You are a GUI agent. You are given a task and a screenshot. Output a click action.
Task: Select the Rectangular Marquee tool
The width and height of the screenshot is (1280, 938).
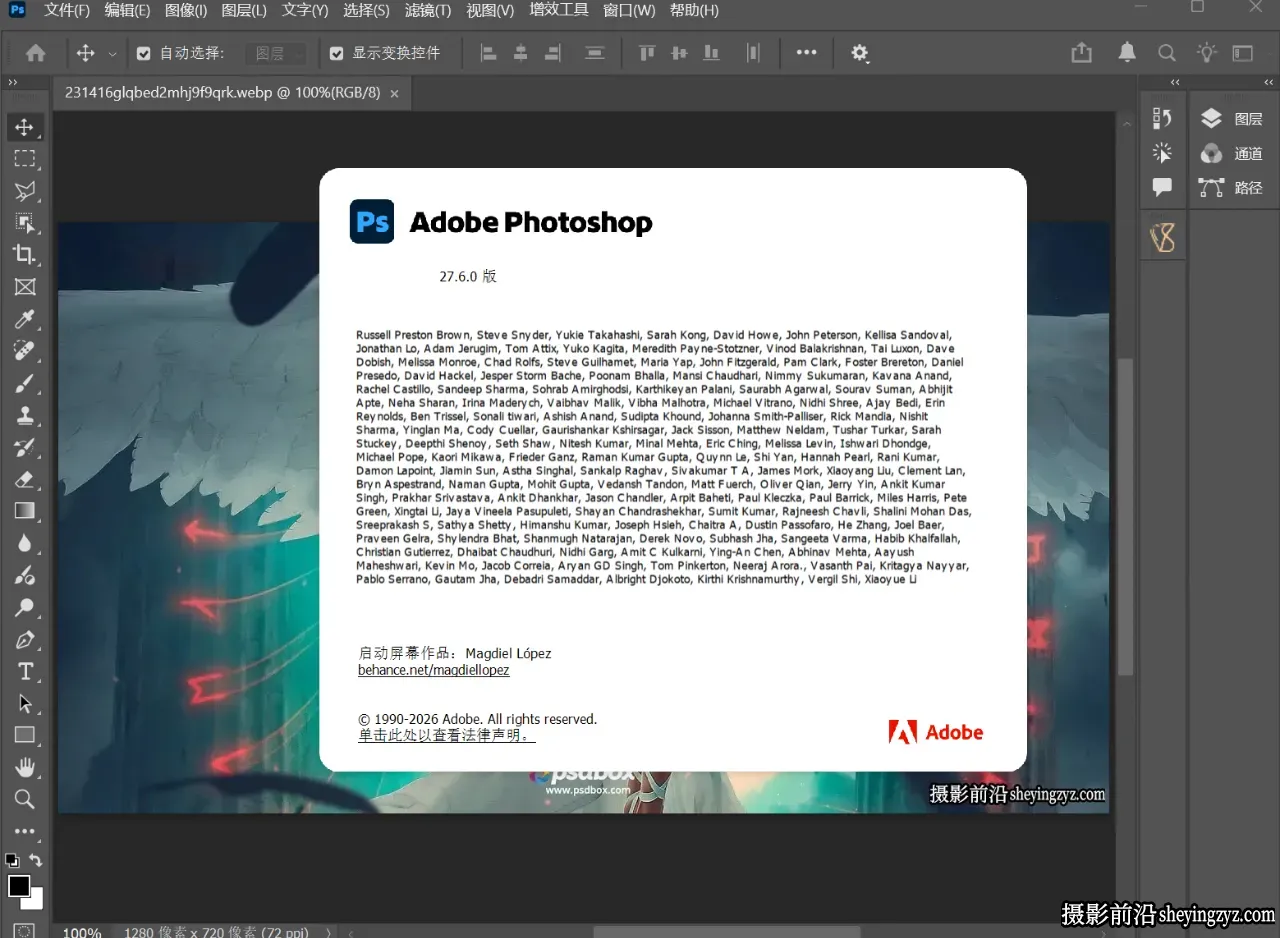click(x=25, y=159)
